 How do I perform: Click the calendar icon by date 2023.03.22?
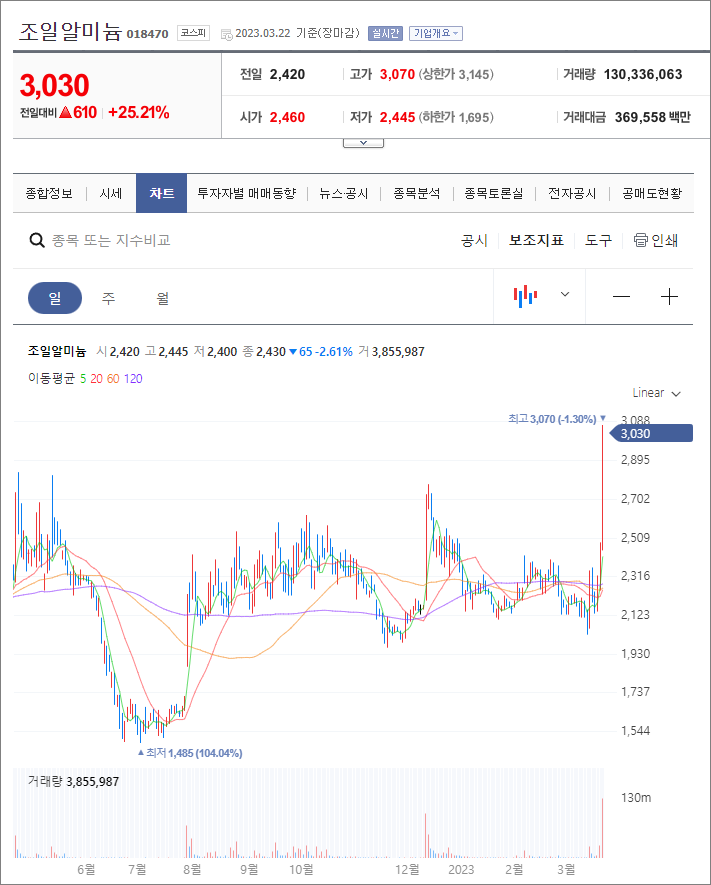(227, 34)
